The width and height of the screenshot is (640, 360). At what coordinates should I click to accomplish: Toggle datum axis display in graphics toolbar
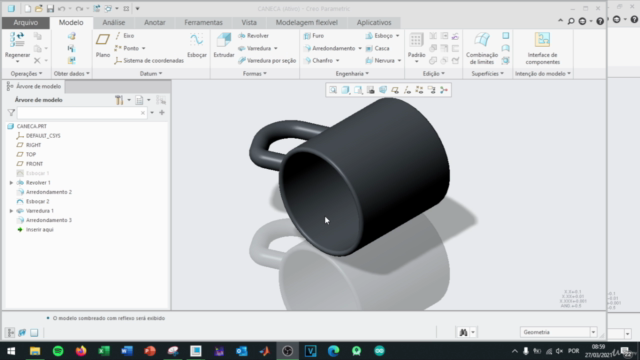407,90
